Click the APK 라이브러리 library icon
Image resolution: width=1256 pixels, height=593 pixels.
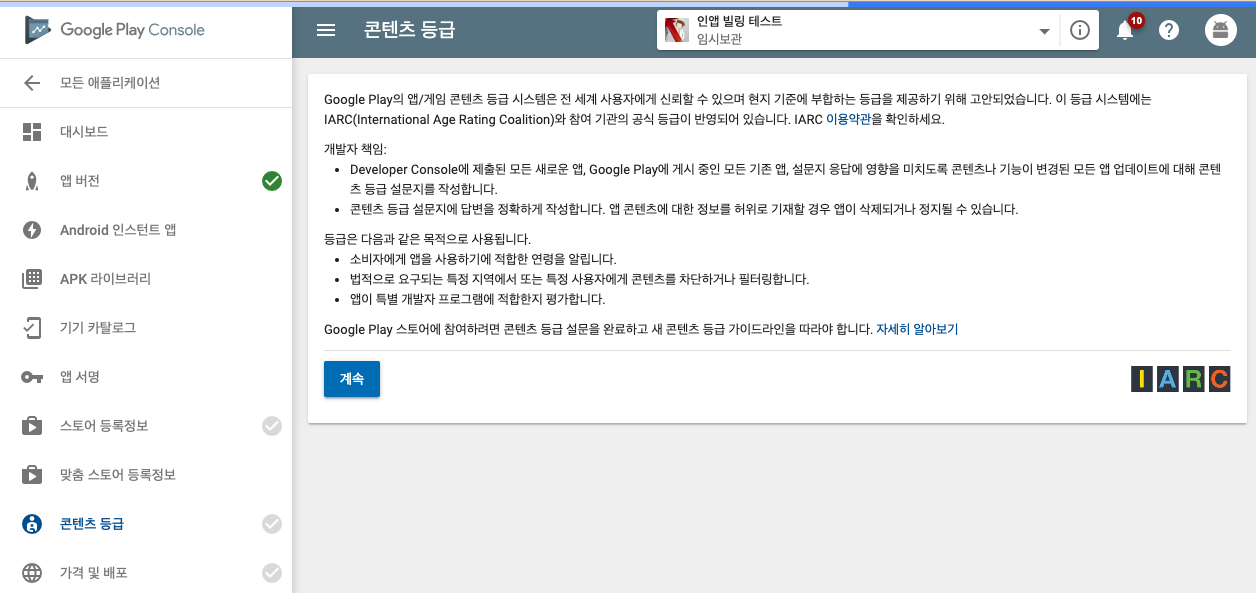pos(32,279)
